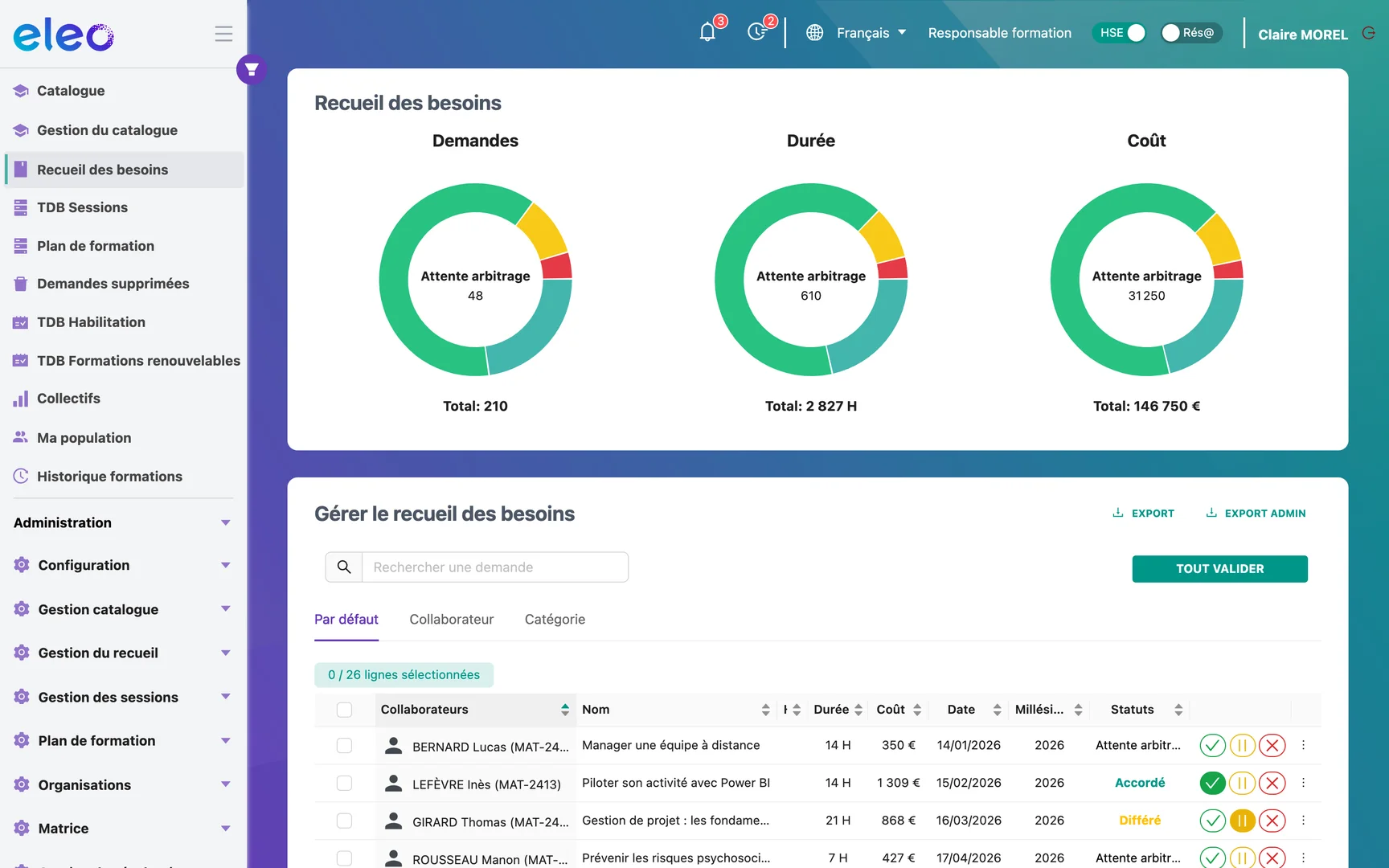Toggle the HSE switch
Screen dimensions: 1389x868
pos(1119,33)
